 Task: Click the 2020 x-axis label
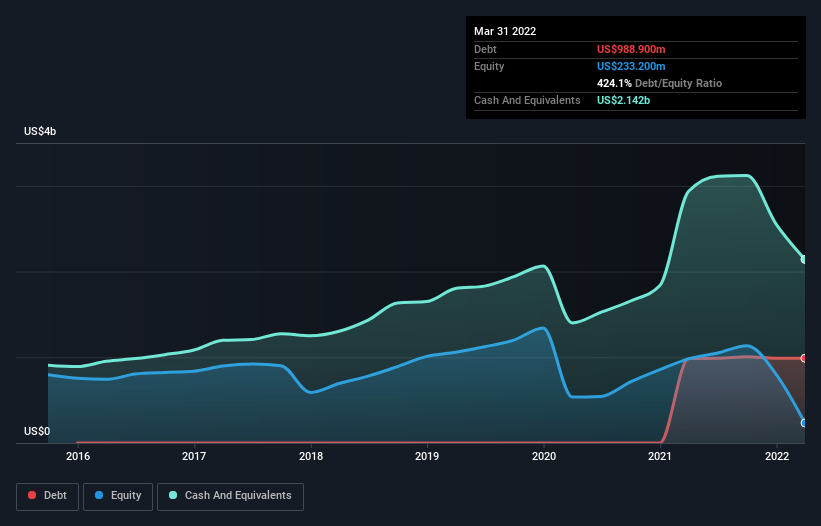pos(544,456)
